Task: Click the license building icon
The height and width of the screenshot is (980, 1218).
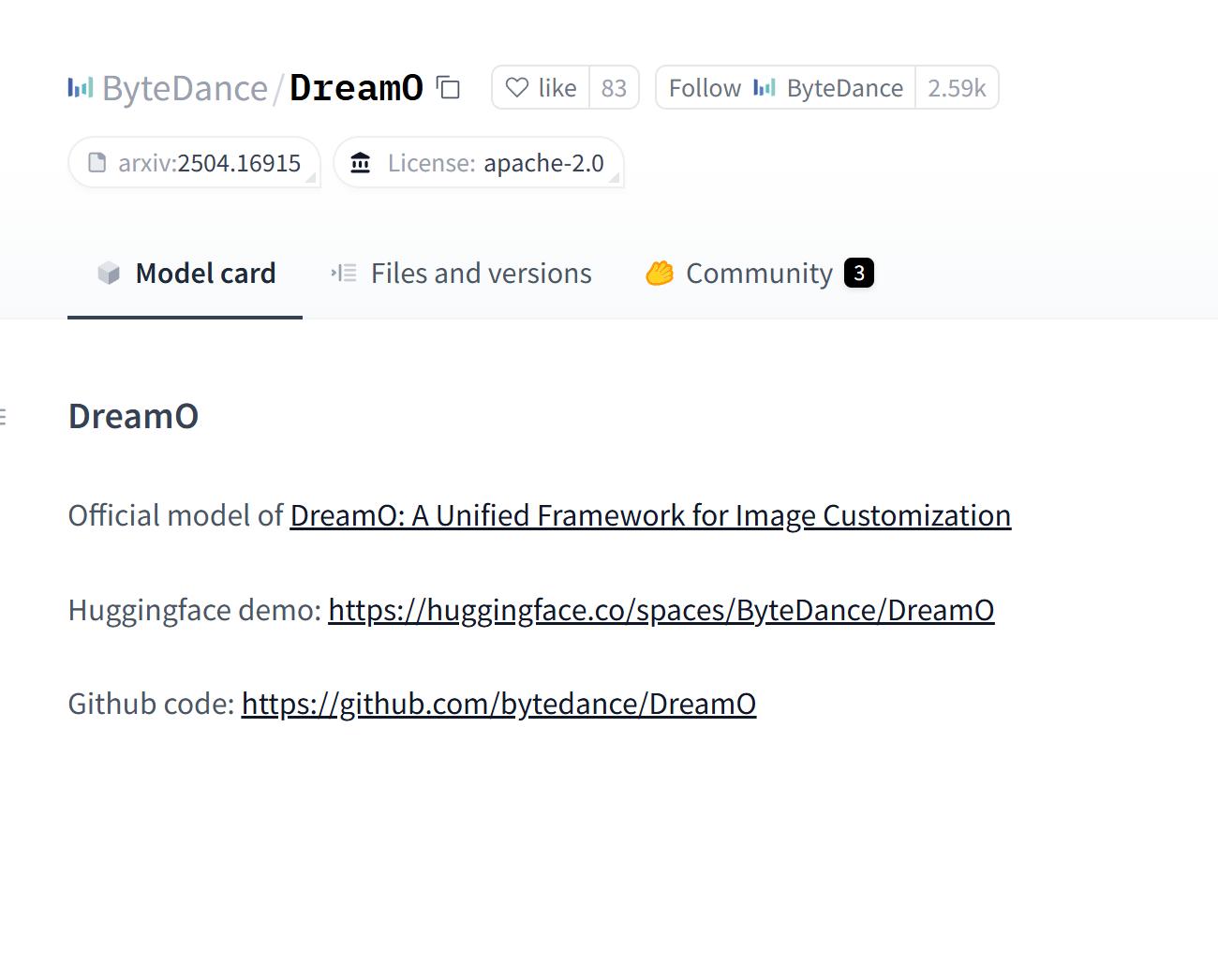Action: [361, 163]
